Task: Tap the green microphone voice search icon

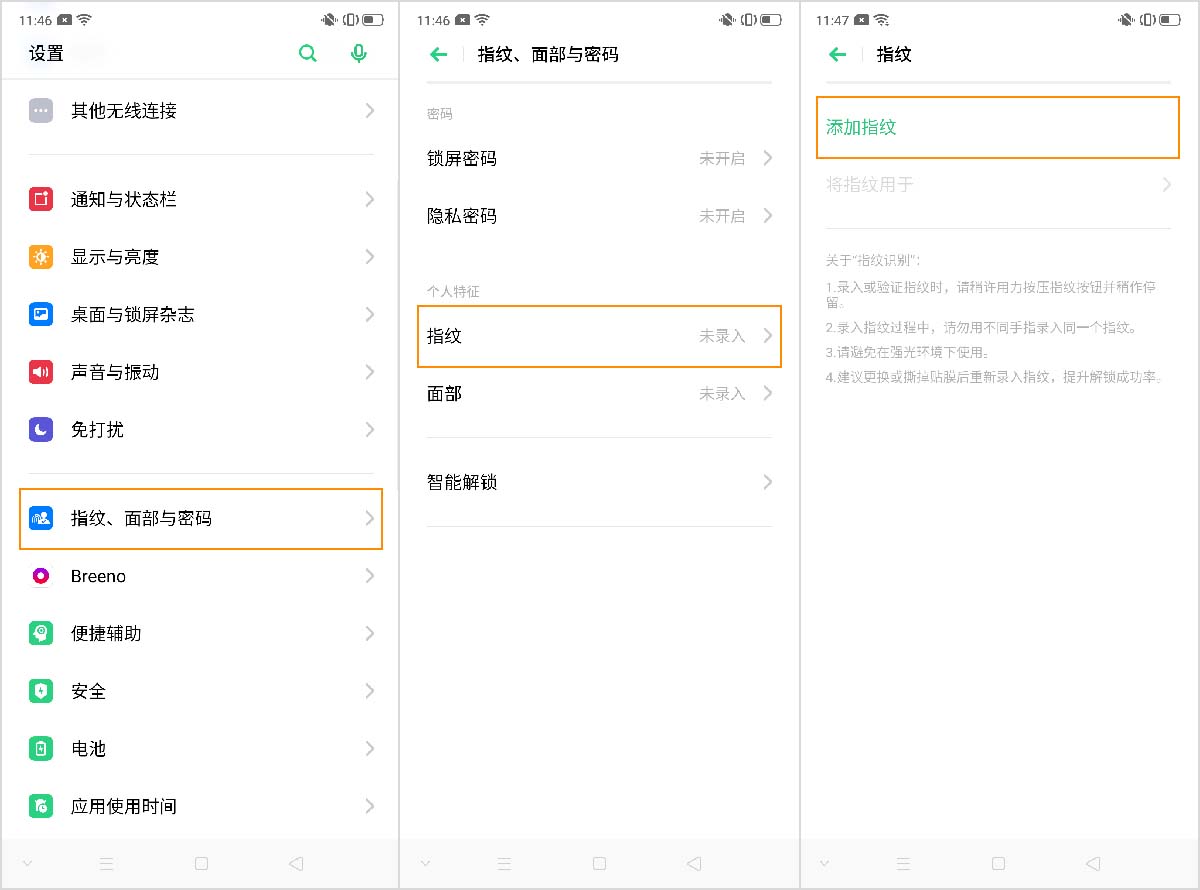Action: click(x=359, y=54)
